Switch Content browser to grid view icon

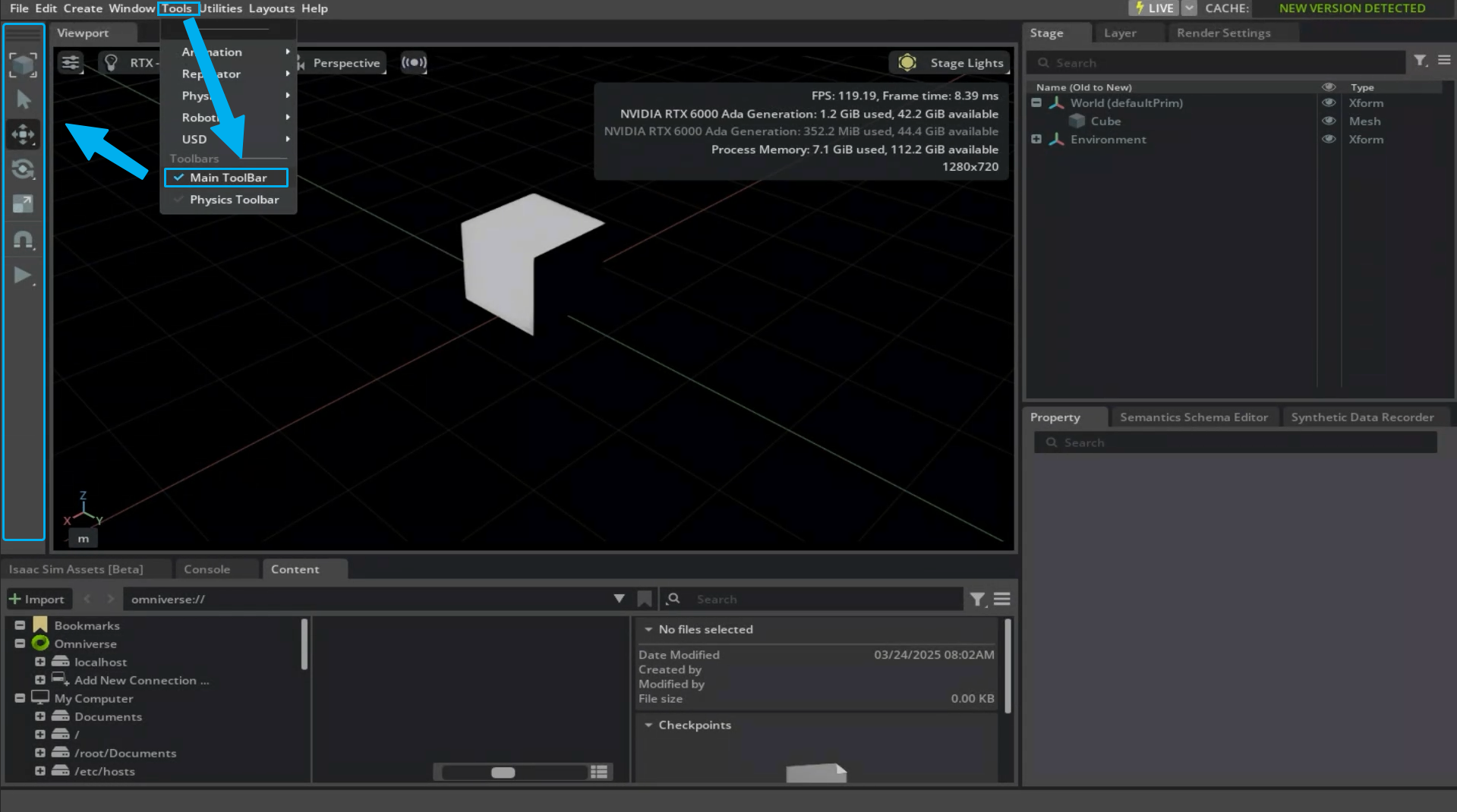[600, 772]
